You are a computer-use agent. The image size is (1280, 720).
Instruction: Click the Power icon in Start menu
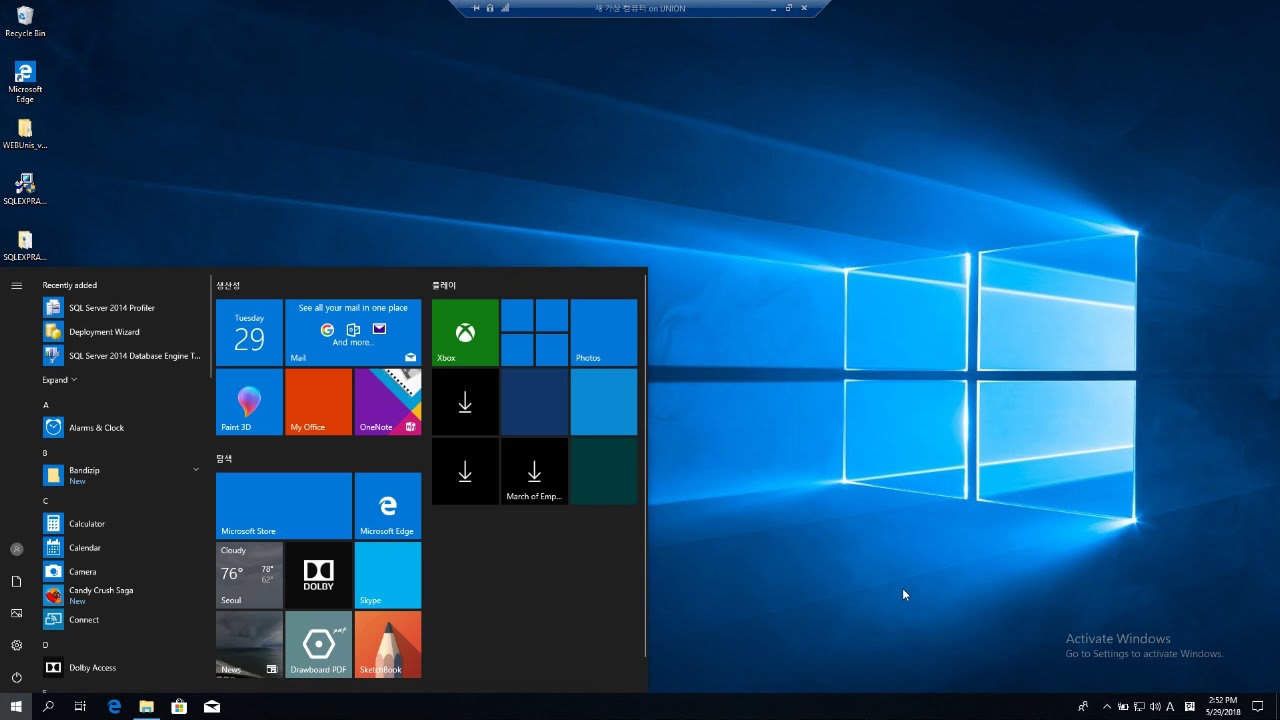[16, 677]
